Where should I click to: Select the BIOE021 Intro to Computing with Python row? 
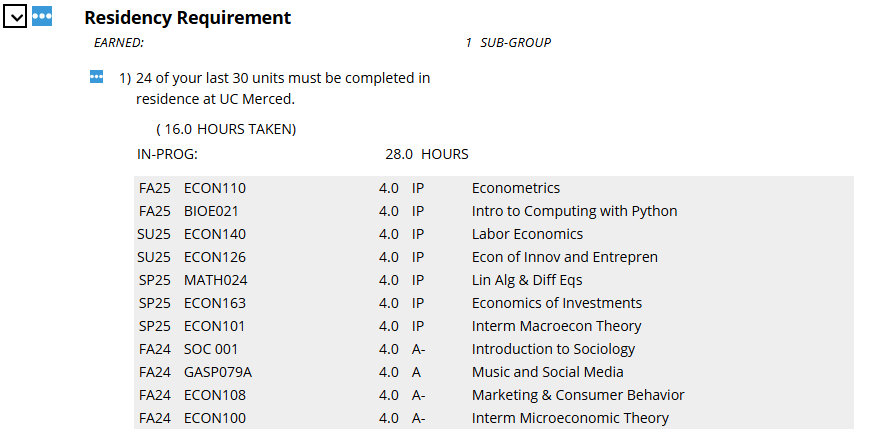(494, 211)
